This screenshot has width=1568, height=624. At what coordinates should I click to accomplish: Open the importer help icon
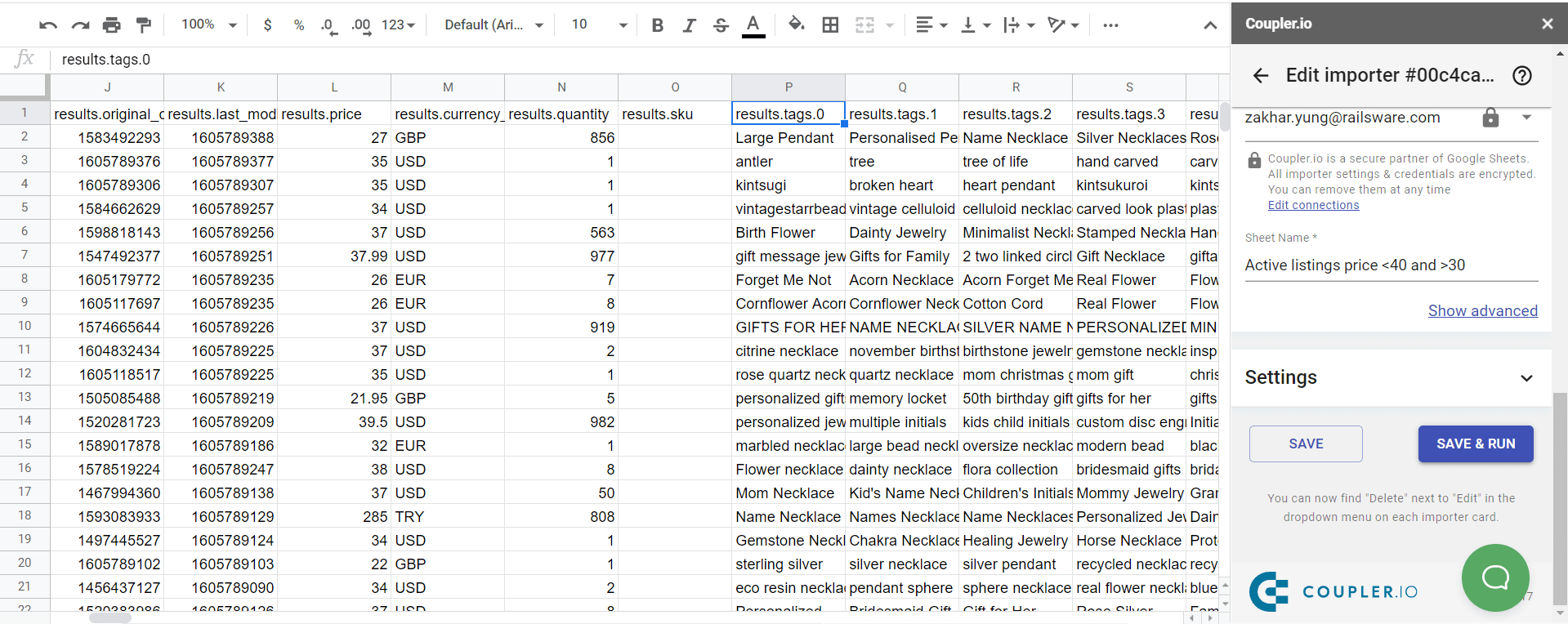pos(1522,76)
